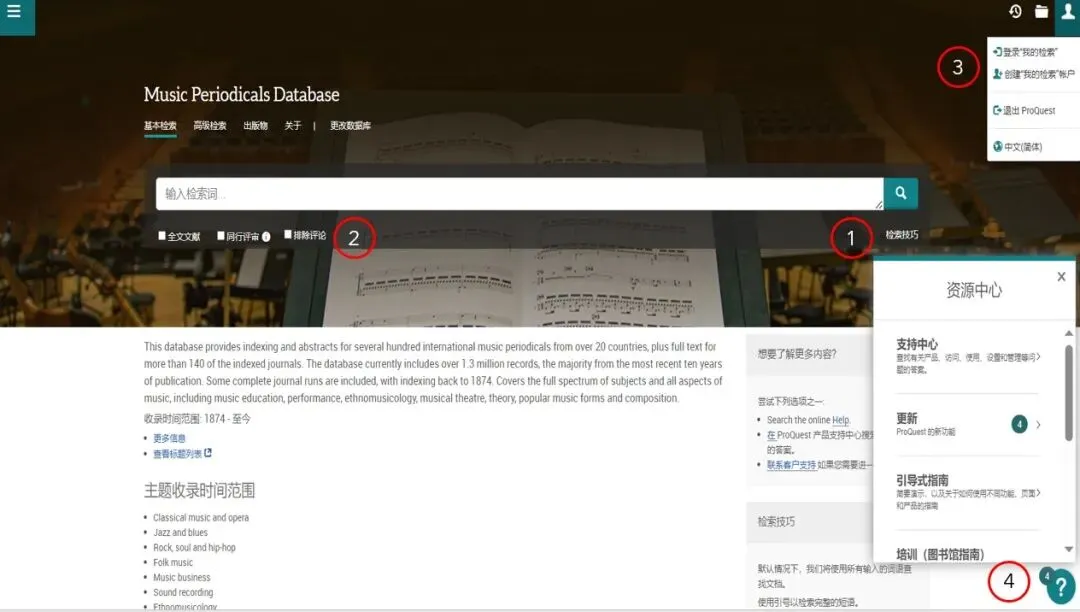
Task: Click the 输入检索词 search field
Action: coord(520,193)
